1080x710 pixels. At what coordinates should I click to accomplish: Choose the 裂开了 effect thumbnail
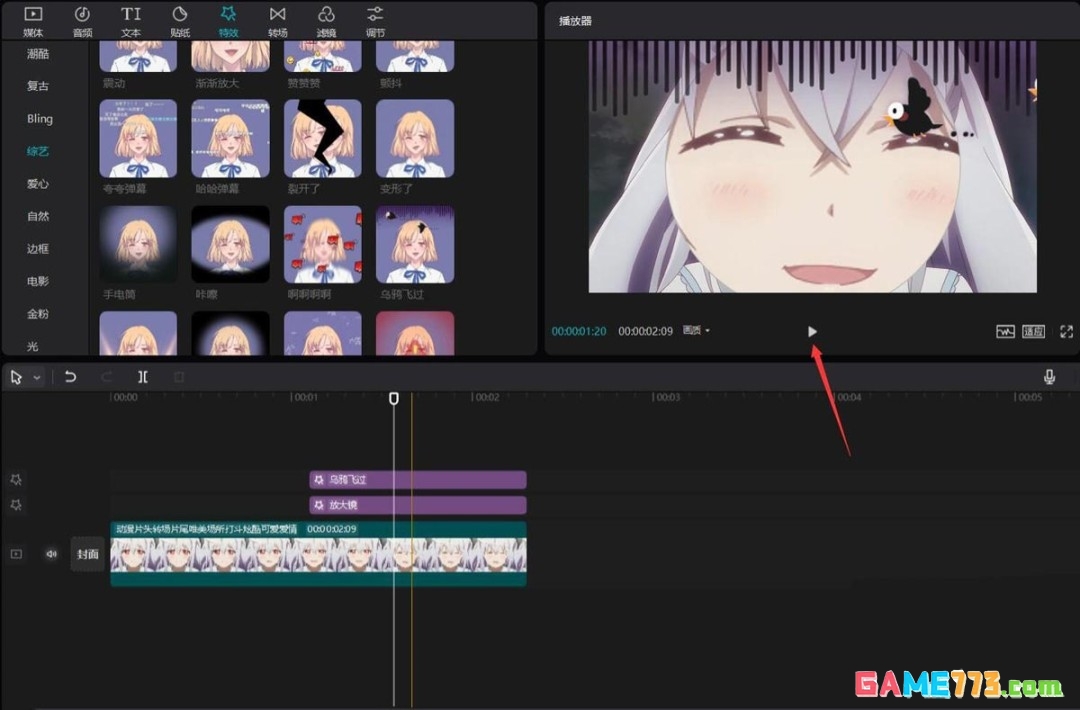click(x=322, y=139)
